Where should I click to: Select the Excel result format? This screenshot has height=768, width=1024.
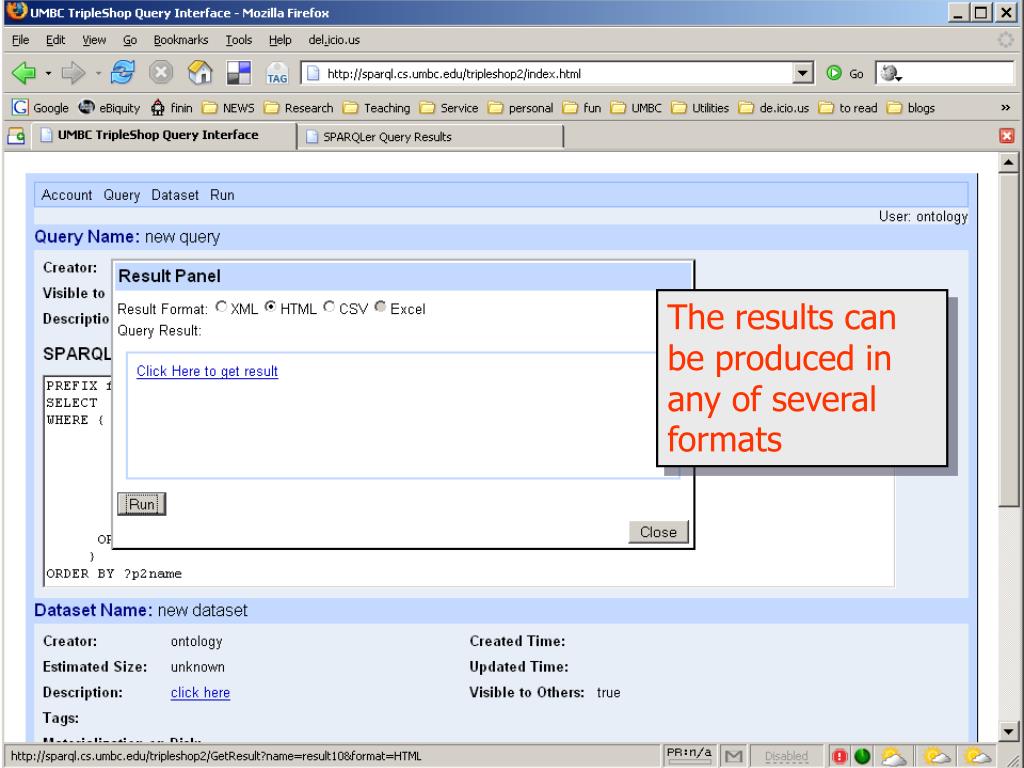pos(380,307)
